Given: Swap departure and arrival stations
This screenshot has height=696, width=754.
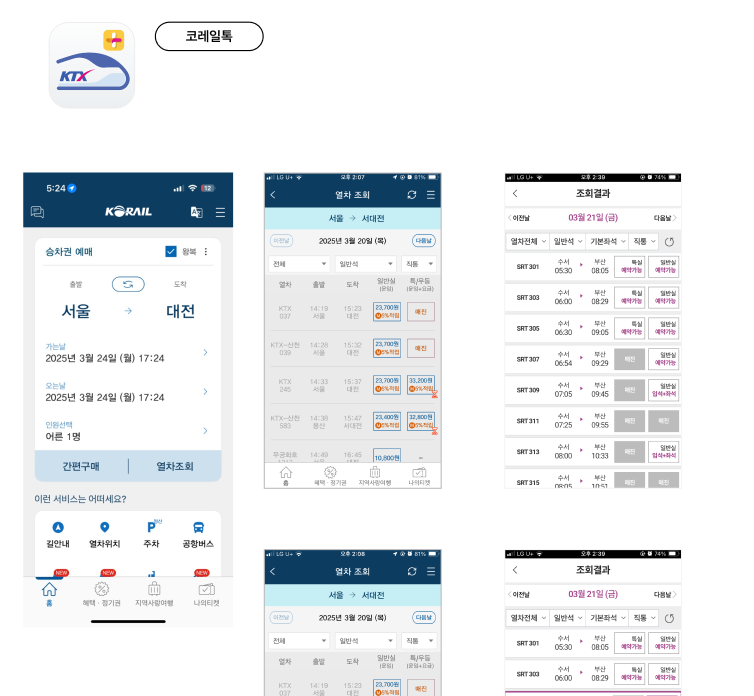Looking at the screenshot, I should coord(128,284).
